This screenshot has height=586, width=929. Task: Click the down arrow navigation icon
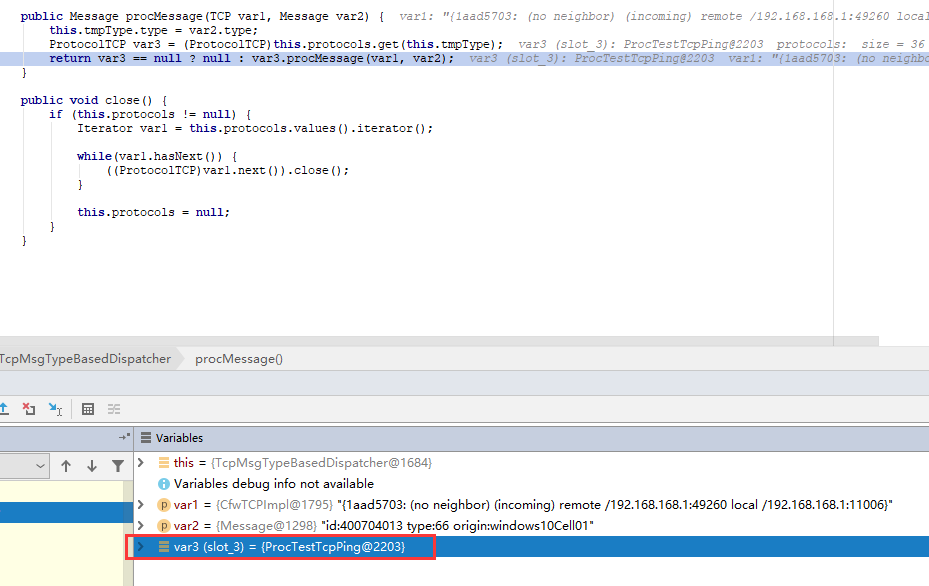pyautogui.click(x=92, y=465)
